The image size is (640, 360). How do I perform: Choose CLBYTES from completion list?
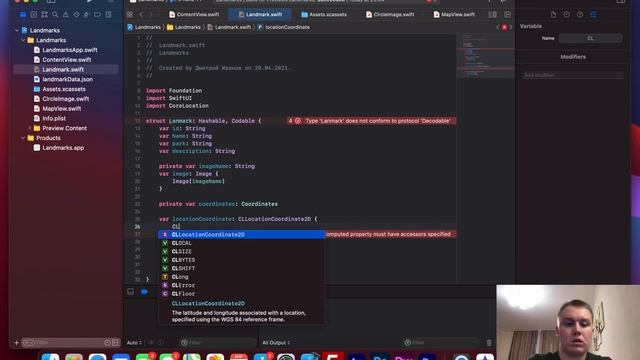[x=242, y=260]
